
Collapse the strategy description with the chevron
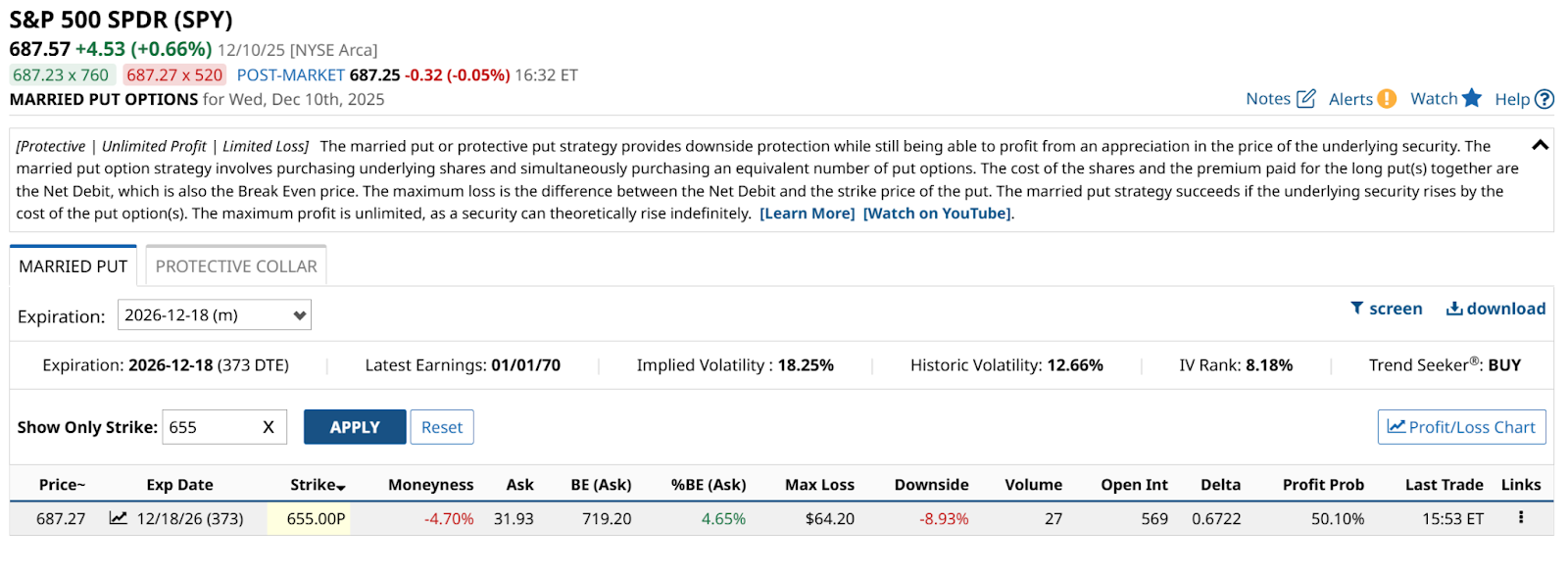tap(1540, 145)
